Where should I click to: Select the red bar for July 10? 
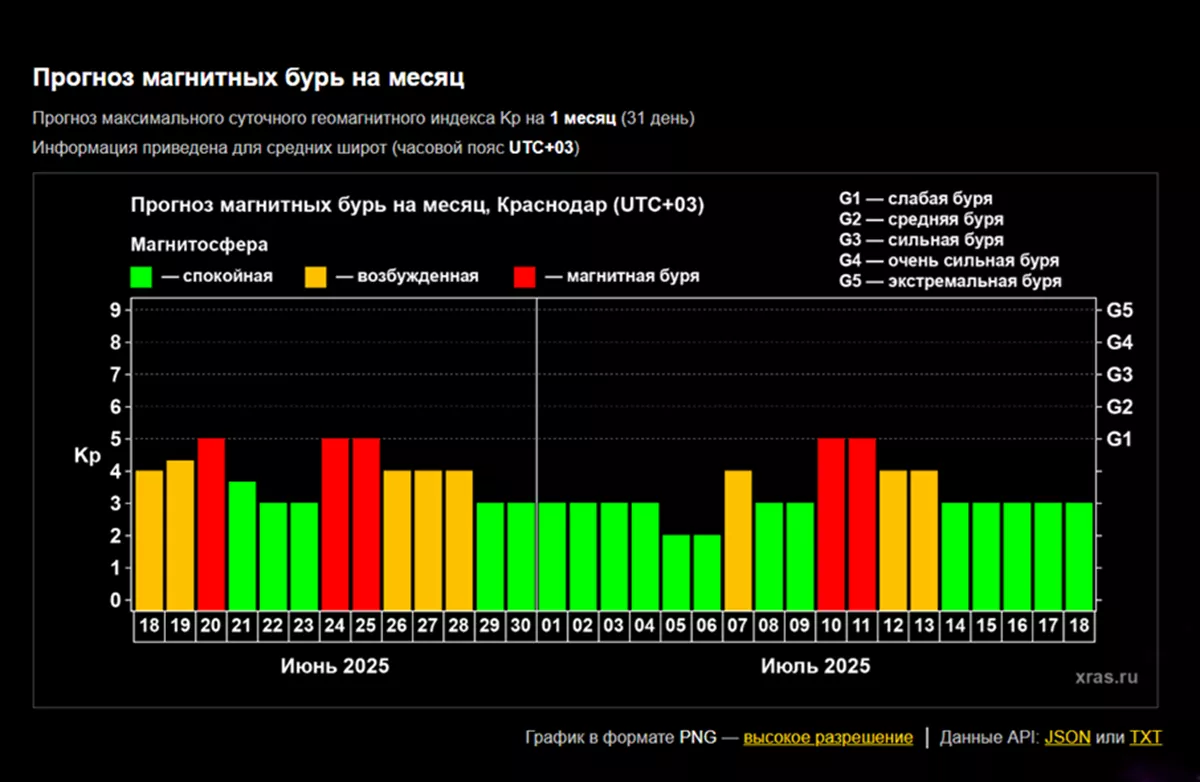click(832, 523)
